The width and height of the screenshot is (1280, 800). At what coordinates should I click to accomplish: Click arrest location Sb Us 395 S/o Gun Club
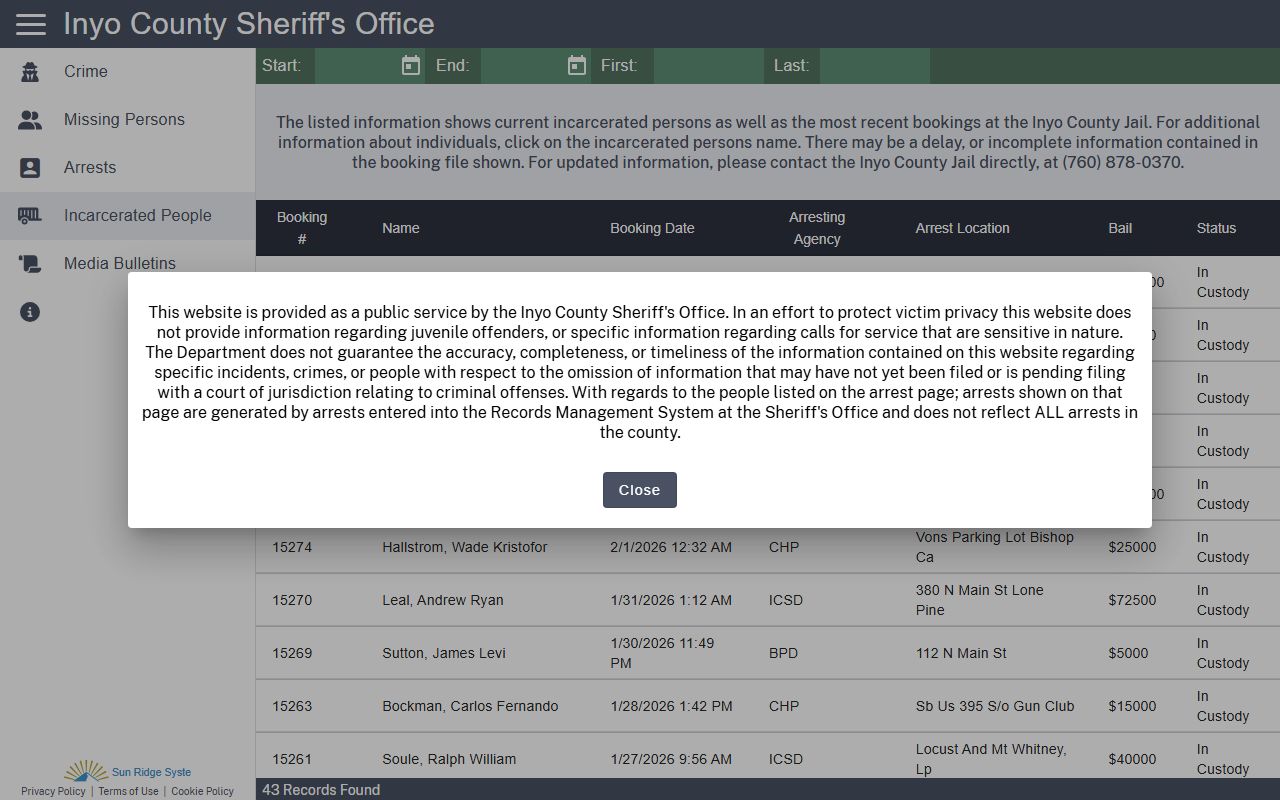click(995, 706)
